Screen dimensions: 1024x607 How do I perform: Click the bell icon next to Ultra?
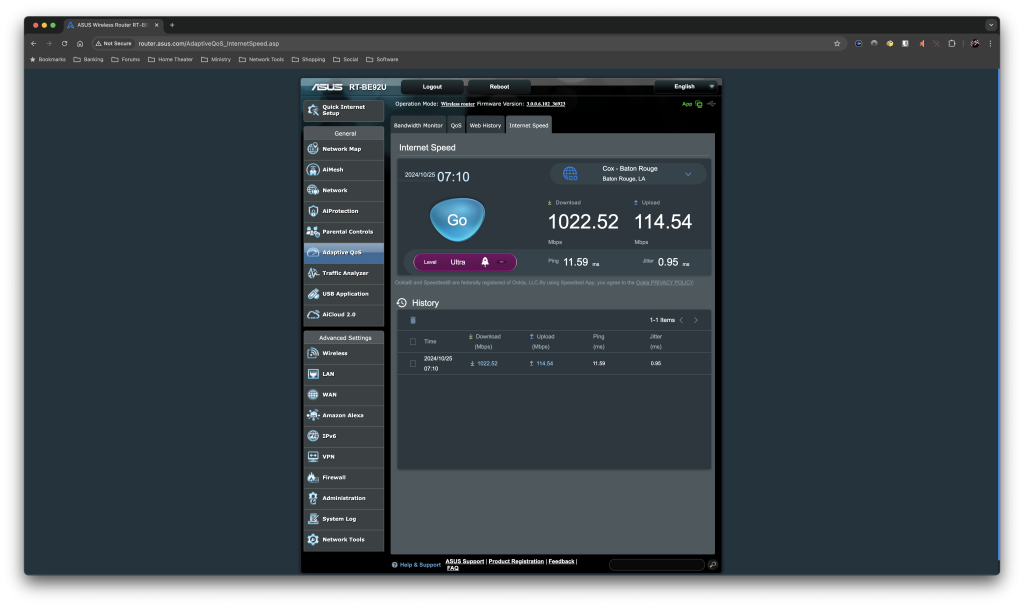(485, 262)
